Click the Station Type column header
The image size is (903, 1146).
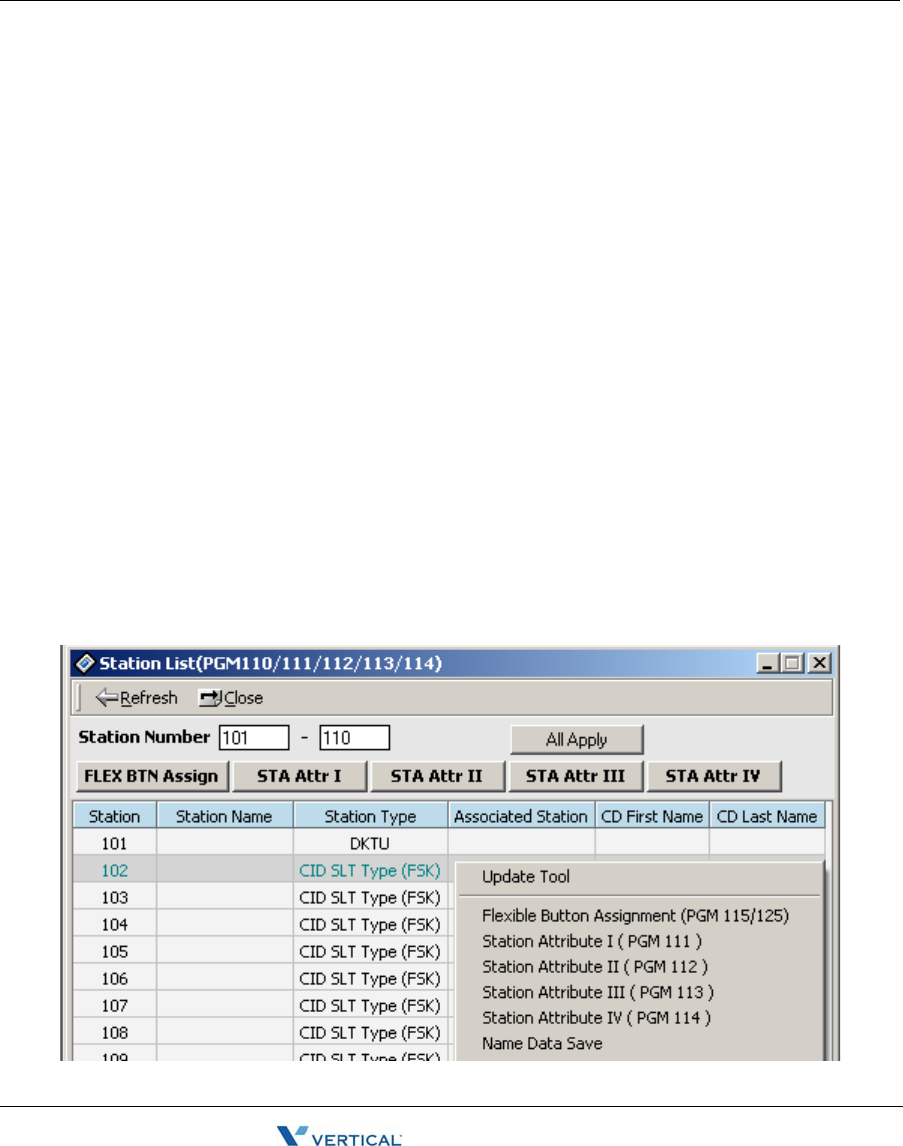pos(370,816)
